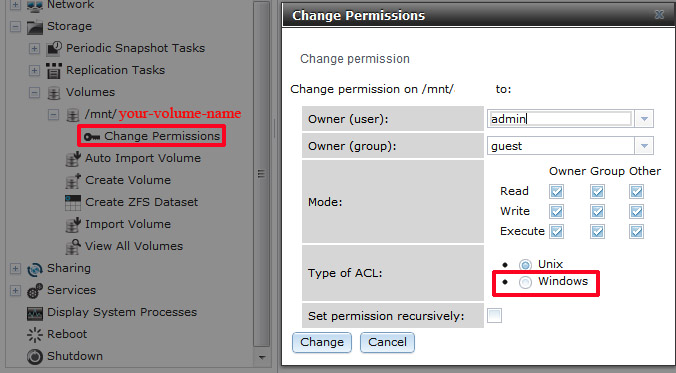Uncheck Execute permission for Group
676x373 pixels.
pyautogui.click(x=597, y=232)
